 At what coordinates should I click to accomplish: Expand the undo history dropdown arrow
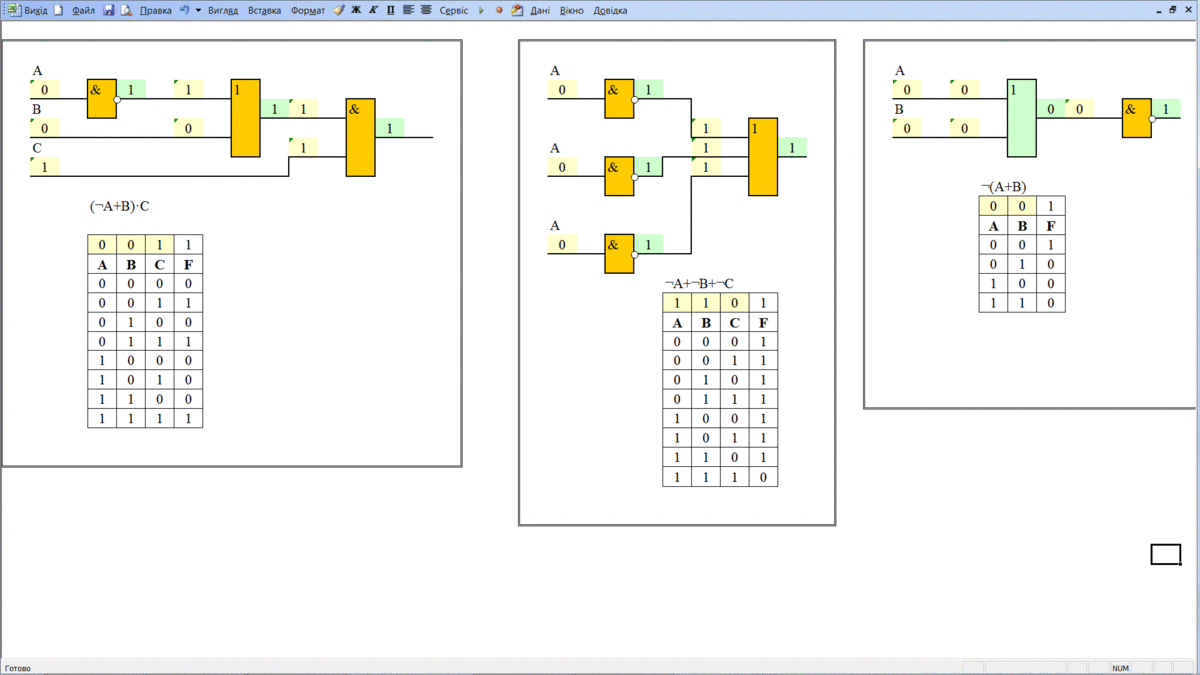click(198, 10)
